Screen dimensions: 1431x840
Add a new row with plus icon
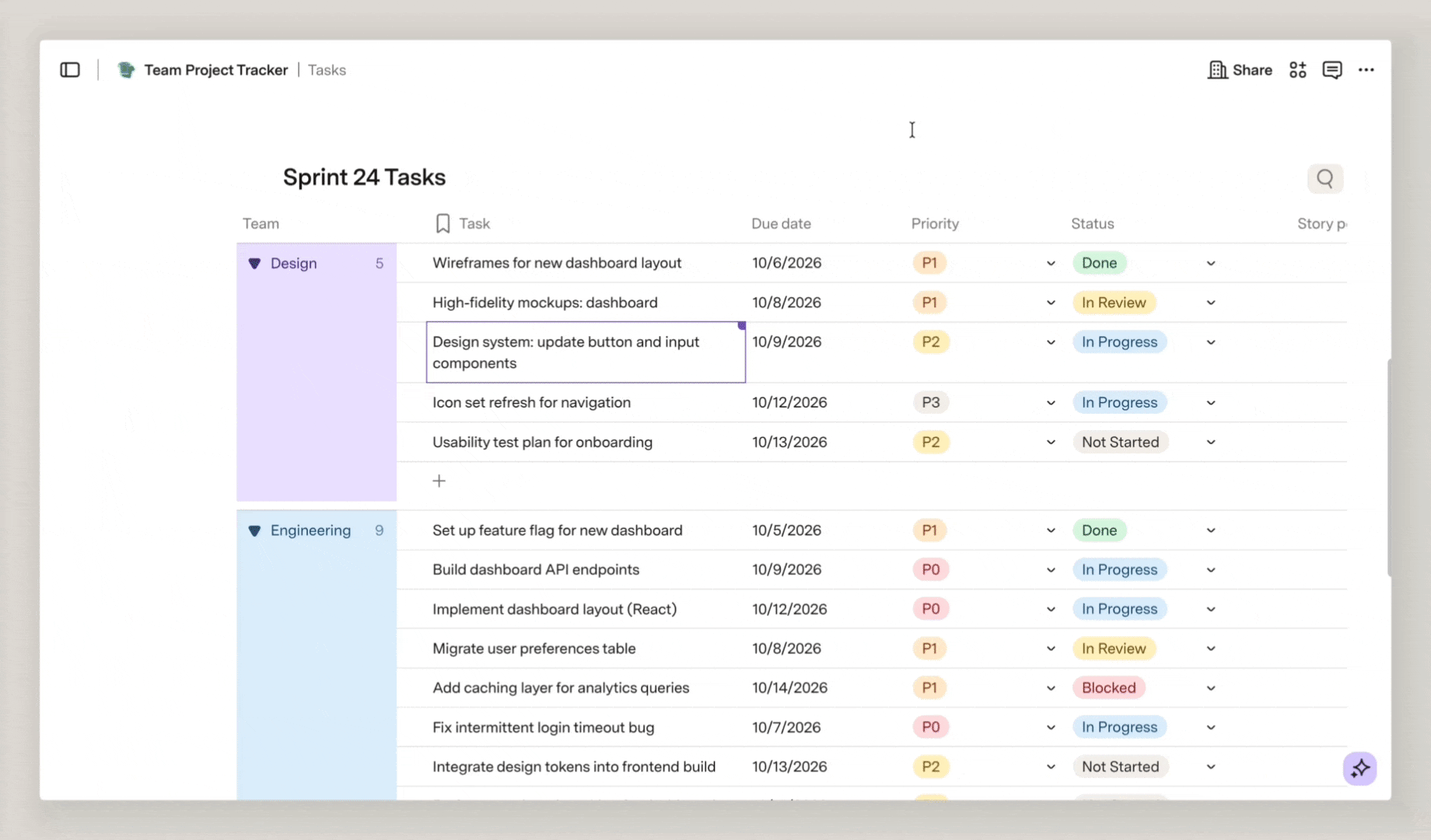pos(439,481)
